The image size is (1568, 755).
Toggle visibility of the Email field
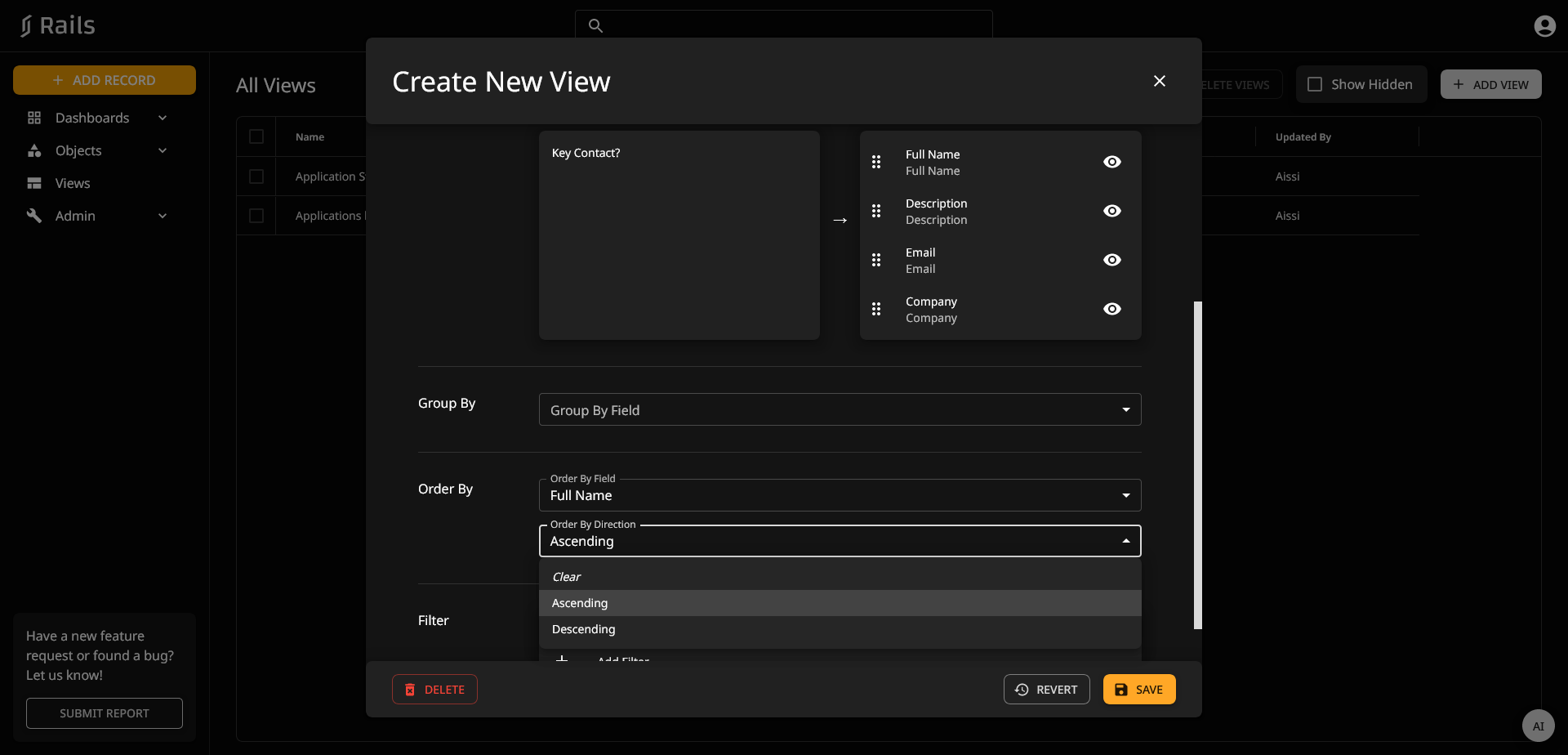[x=1111, y=260]
